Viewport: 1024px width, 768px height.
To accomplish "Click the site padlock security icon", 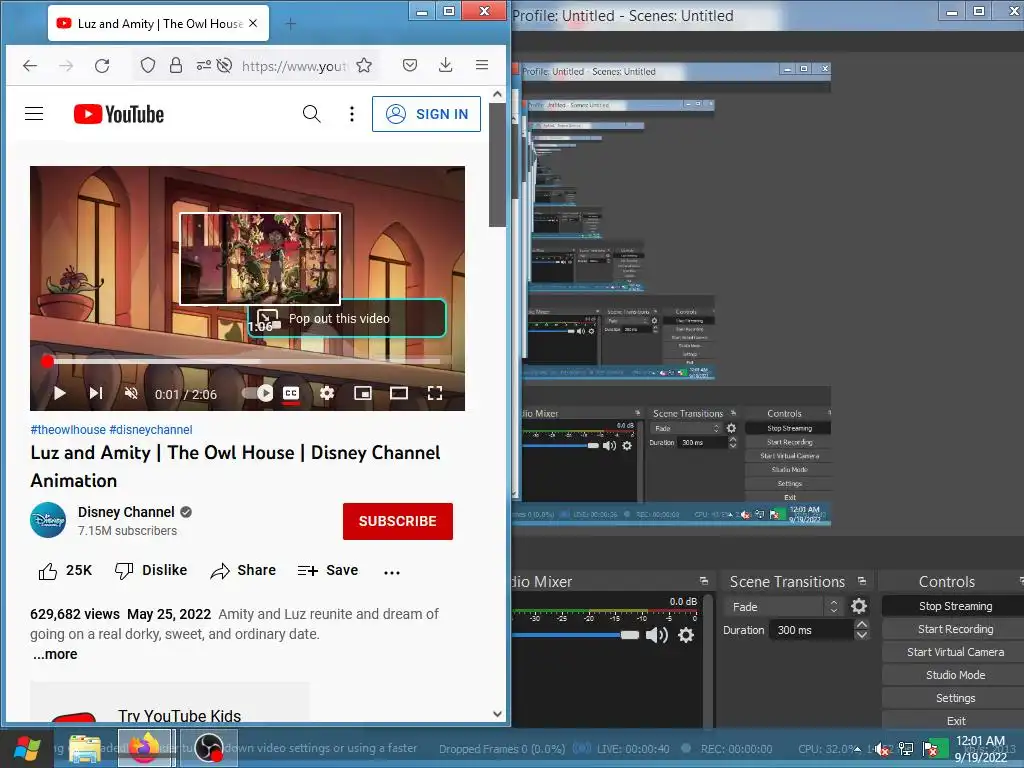I will pos(176,65).
